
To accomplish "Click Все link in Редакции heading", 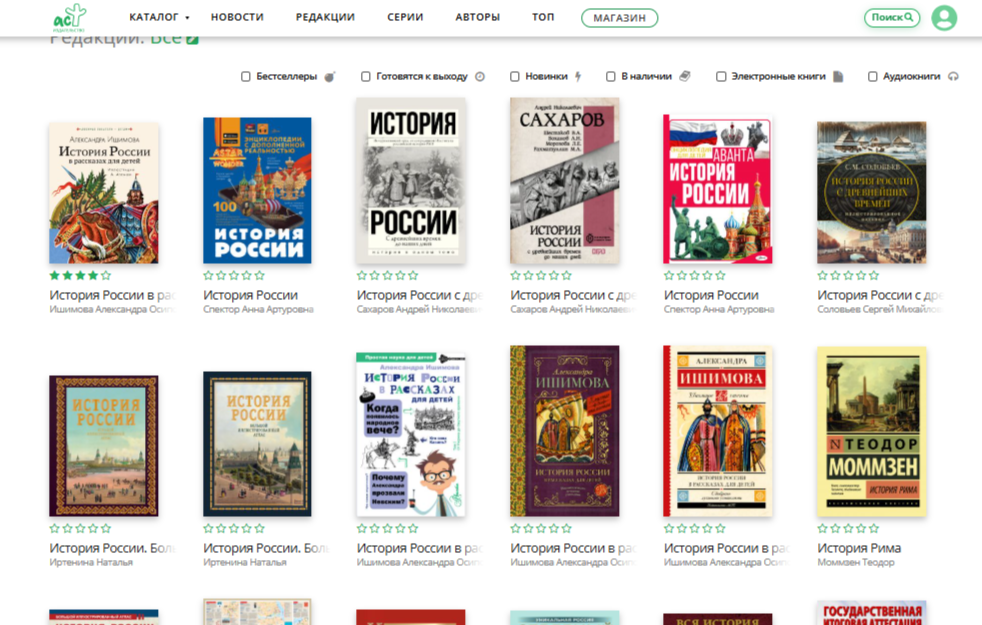I will point(166,39).
